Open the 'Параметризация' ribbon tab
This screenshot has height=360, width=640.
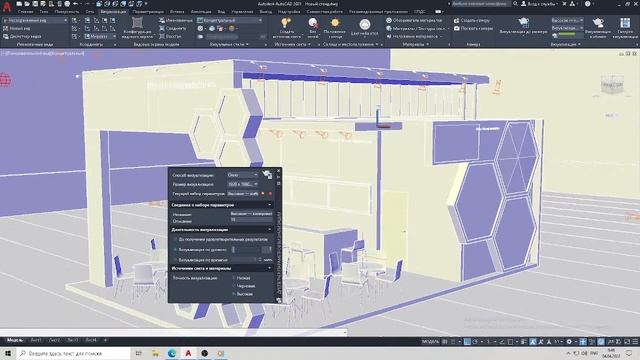coord(148,12)
